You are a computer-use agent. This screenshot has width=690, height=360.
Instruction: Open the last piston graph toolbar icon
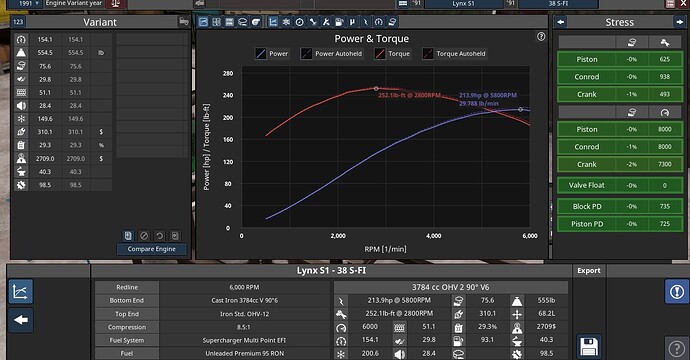pos(392,22)
